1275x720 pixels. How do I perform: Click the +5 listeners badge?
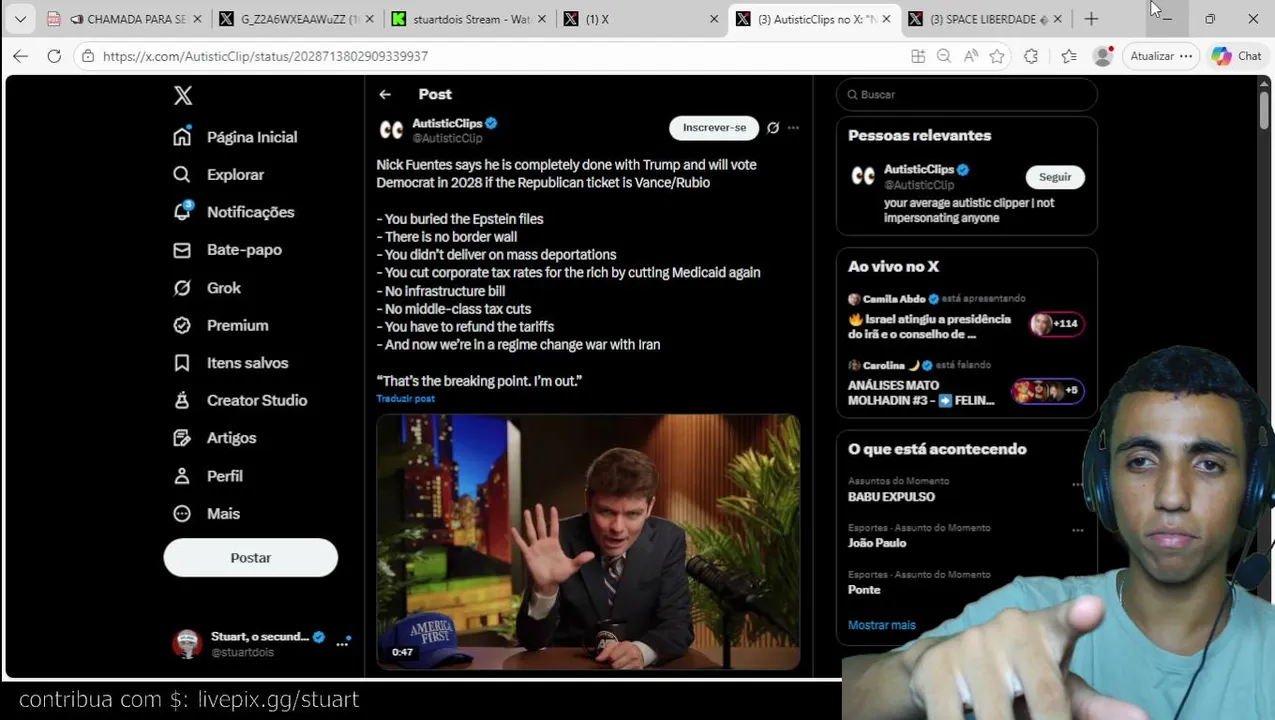(1048, 390)
